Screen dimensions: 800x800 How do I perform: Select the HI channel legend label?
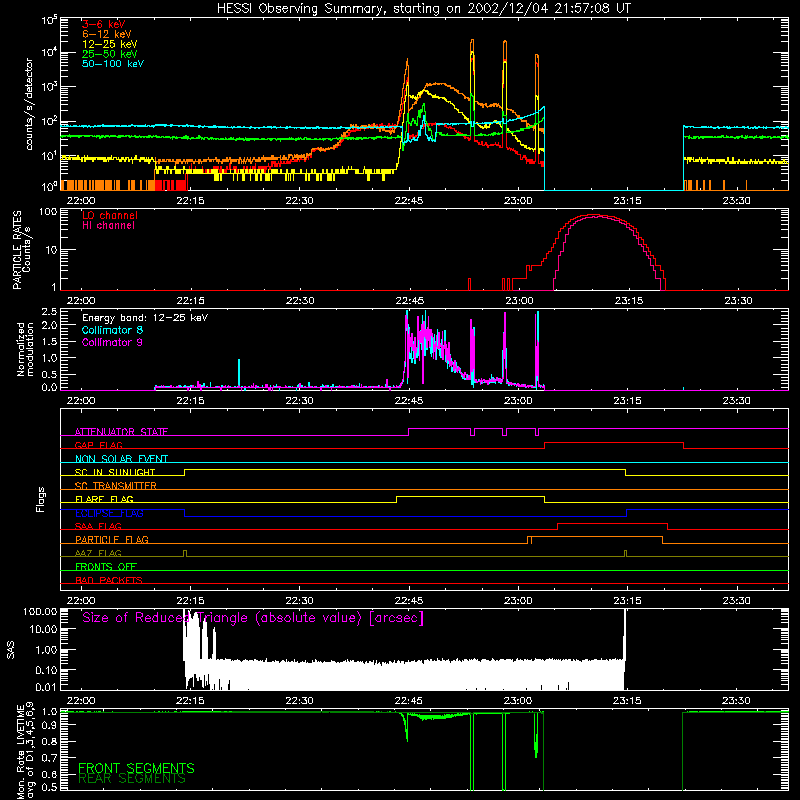[x=108, y=226]
